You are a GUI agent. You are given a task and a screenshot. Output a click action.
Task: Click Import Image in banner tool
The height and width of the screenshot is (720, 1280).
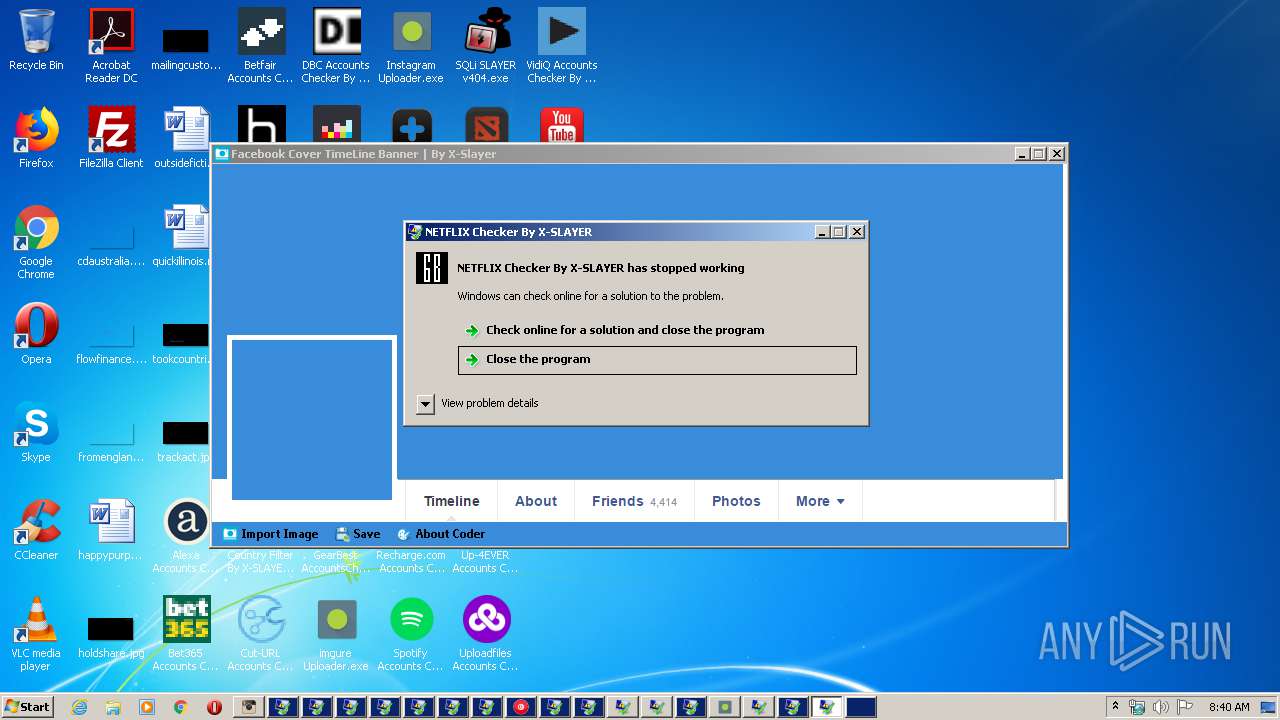270,534
